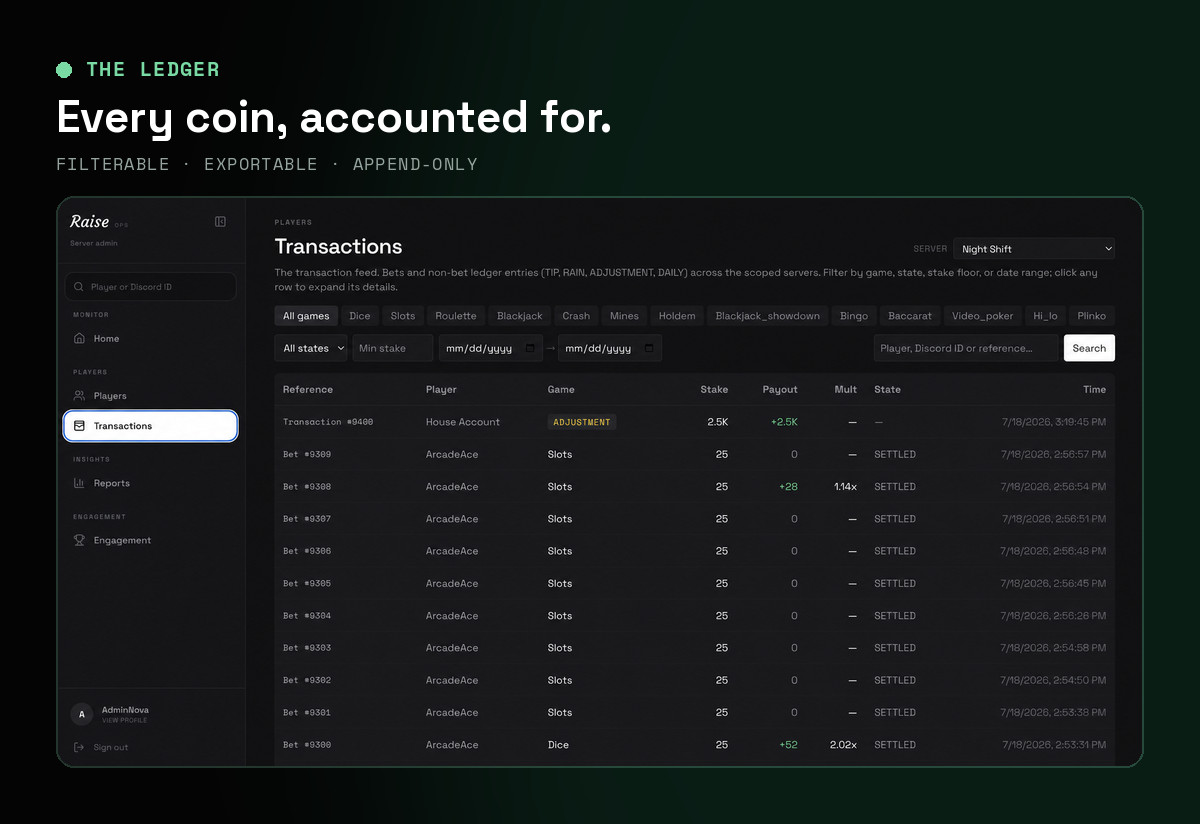The width and height of the screenshot is (1200, 824).
Task: Filter by Crash game
Action: pos(576,316)
